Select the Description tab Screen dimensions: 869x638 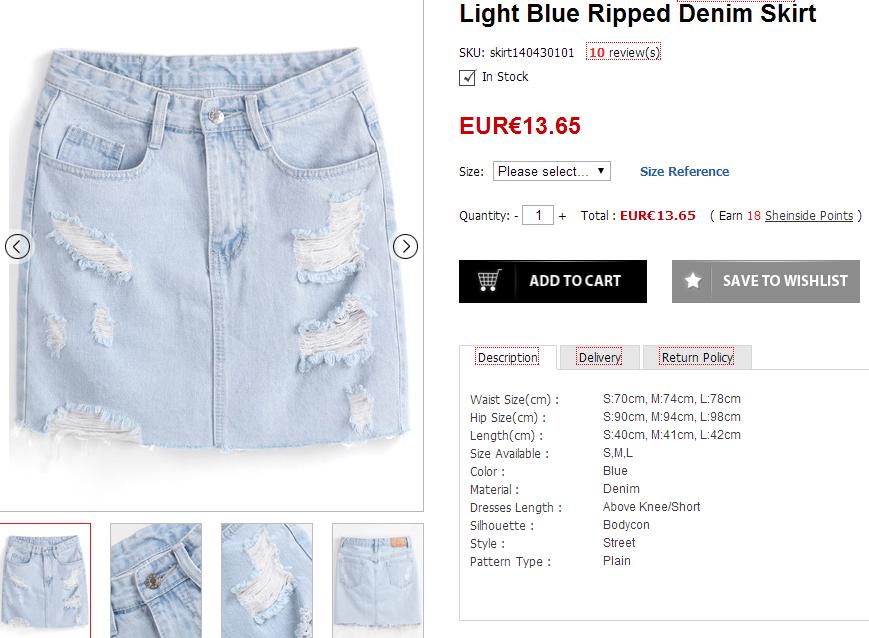(509, 357)
